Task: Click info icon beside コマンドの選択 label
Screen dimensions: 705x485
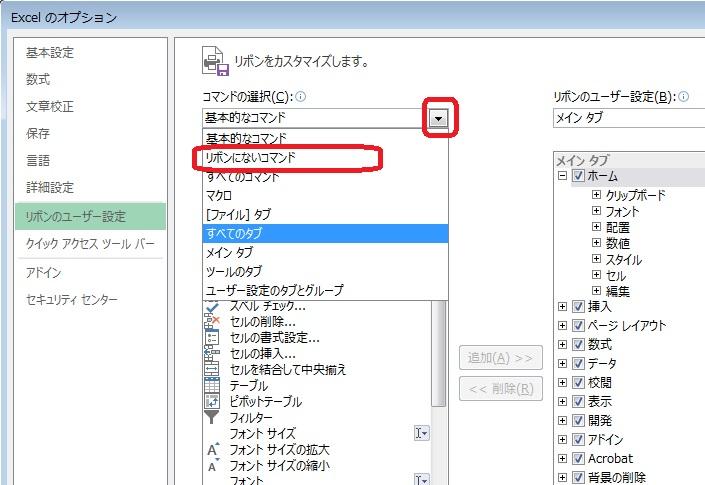Action: point(300,96)
